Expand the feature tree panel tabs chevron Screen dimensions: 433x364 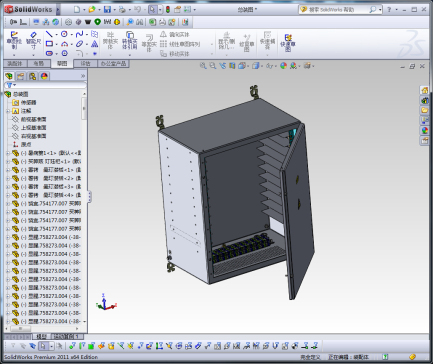(x=83, y=76)
